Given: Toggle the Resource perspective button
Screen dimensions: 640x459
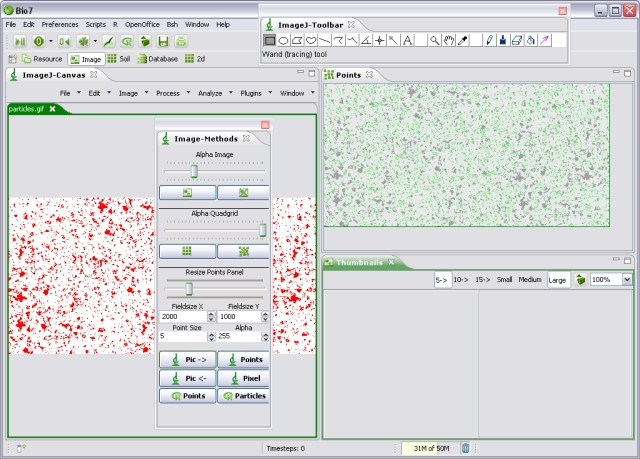Looking at the screenshot, I should [42, 59].
